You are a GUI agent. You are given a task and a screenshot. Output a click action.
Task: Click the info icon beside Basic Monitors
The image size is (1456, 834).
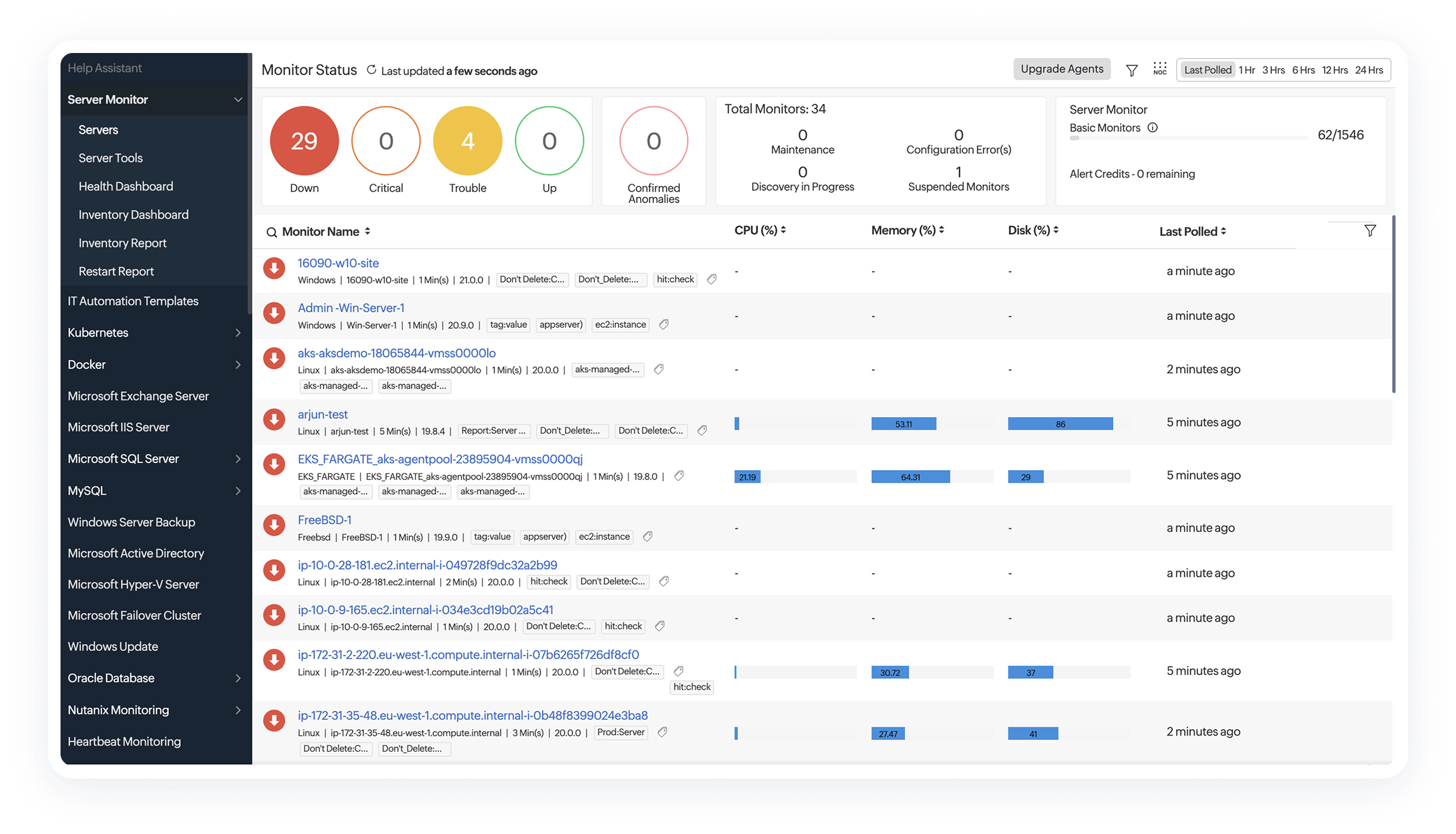[x=1153, y=127]
